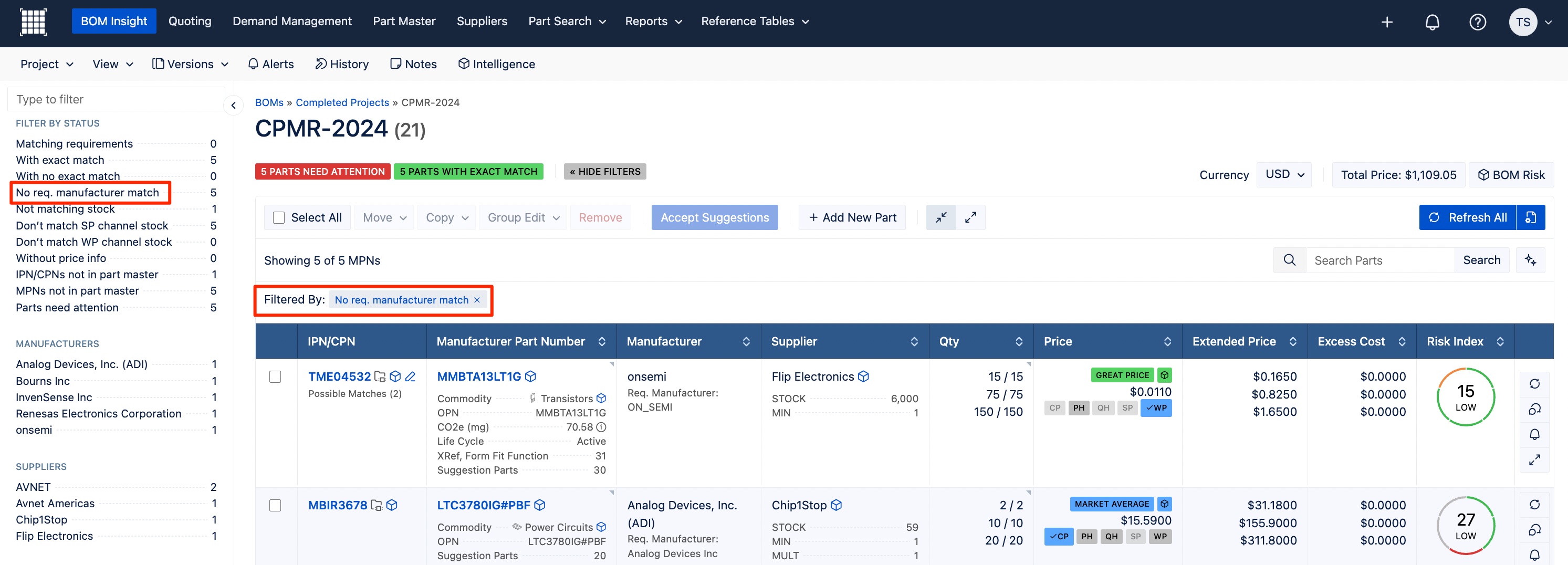Screen dimensions: 1568x565
Task: Click the plus create icon in top bar
Action: 1387,23
